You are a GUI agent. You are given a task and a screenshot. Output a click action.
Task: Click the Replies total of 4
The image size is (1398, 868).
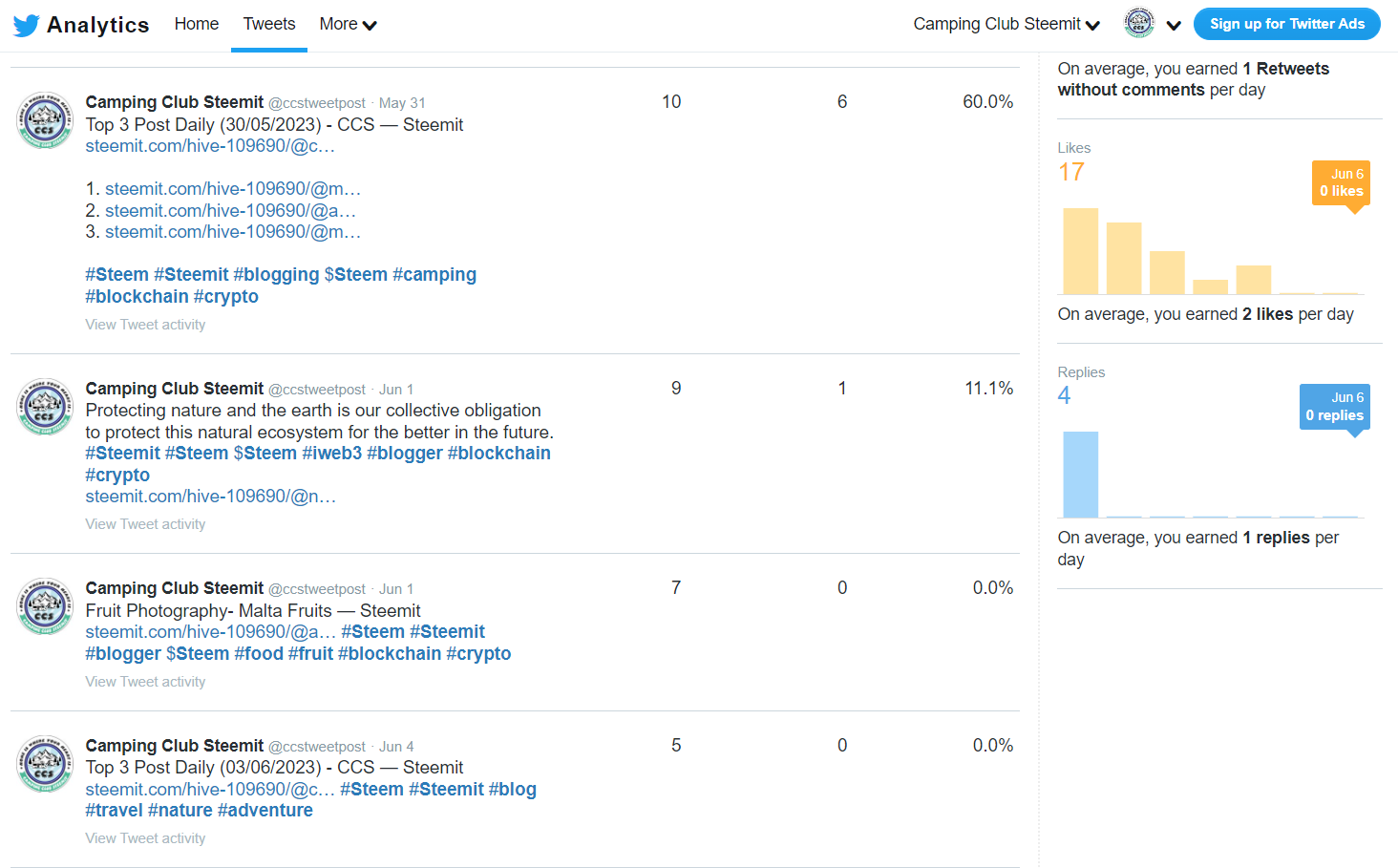pyautogui.click(x=1065, y=395)
